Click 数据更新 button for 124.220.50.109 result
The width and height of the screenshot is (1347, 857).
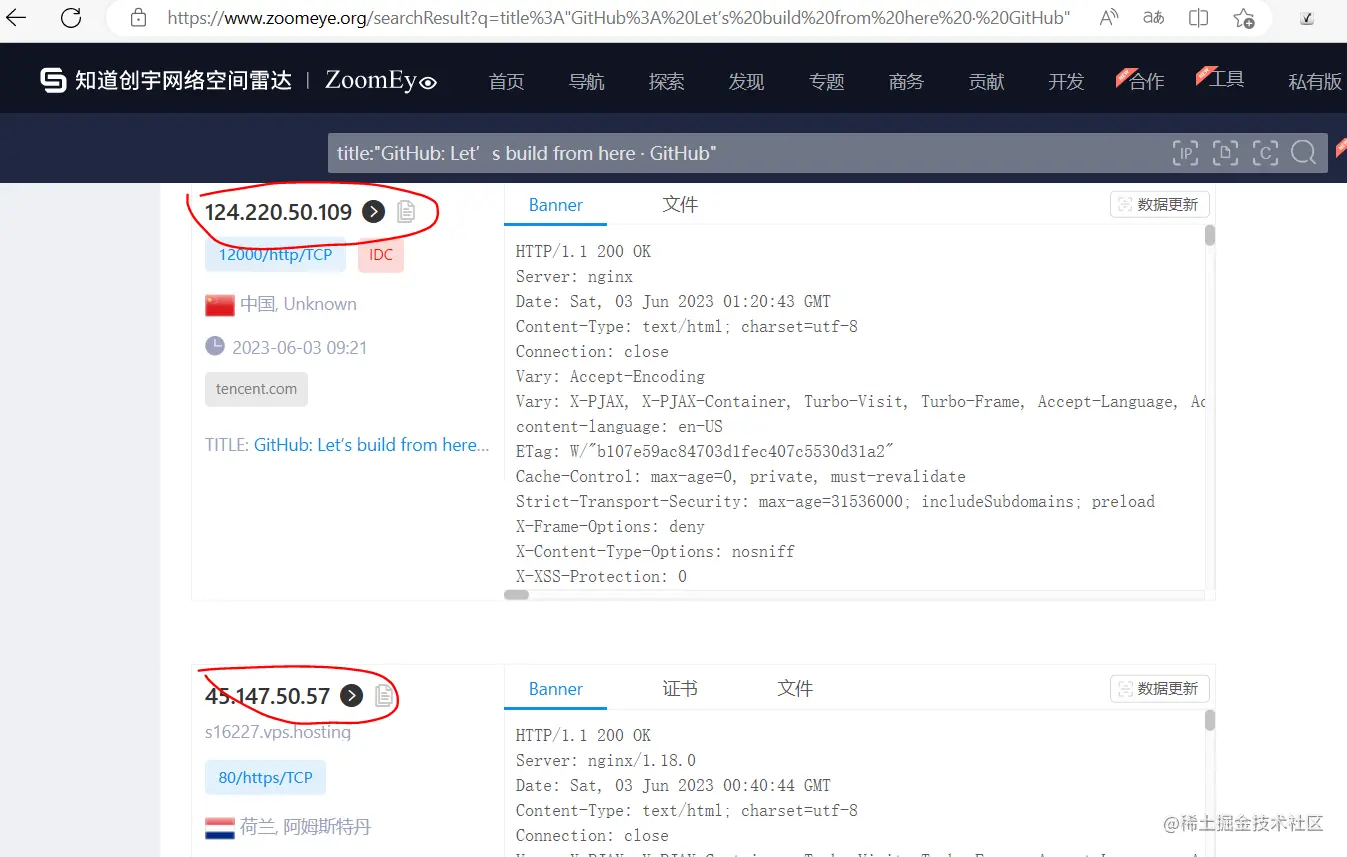(x=1160, y=204)
